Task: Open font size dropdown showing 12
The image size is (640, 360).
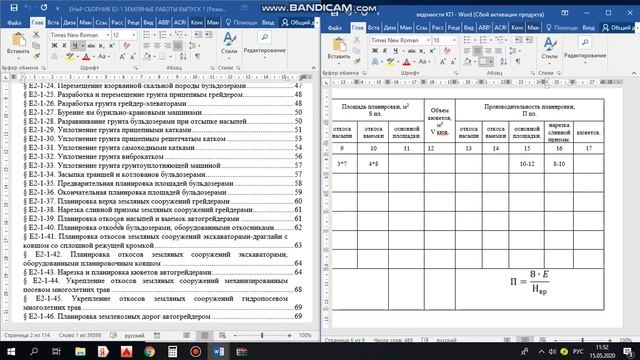Action: pyautogui.click(x=133, y=35)
